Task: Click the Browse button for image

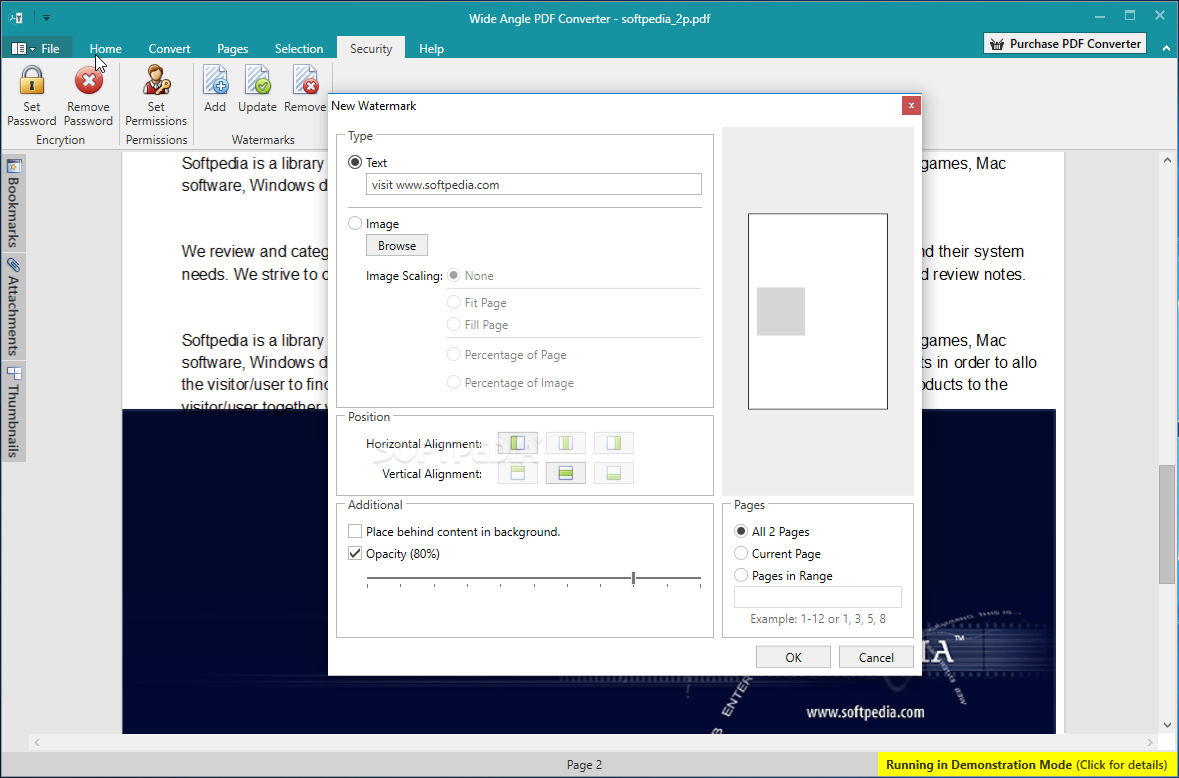Action: 397,246
